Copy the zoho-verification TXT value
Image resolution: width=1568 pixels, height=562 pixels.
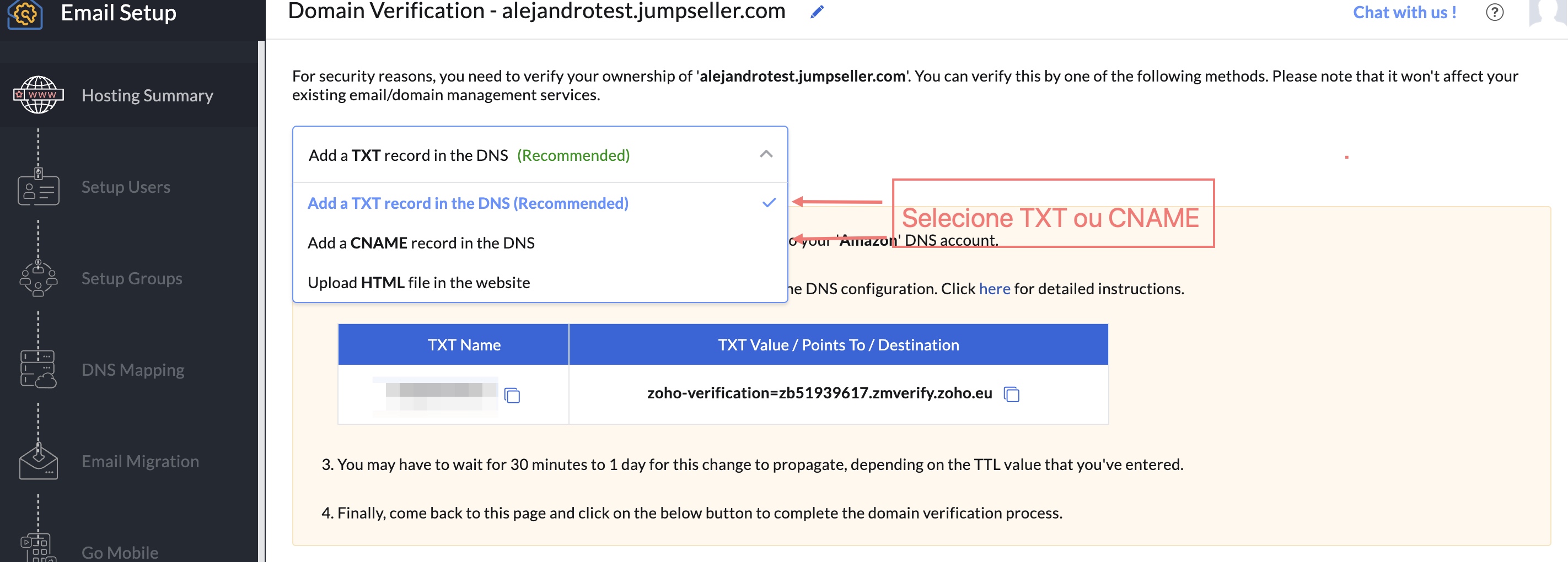[x=1012, y=394]
